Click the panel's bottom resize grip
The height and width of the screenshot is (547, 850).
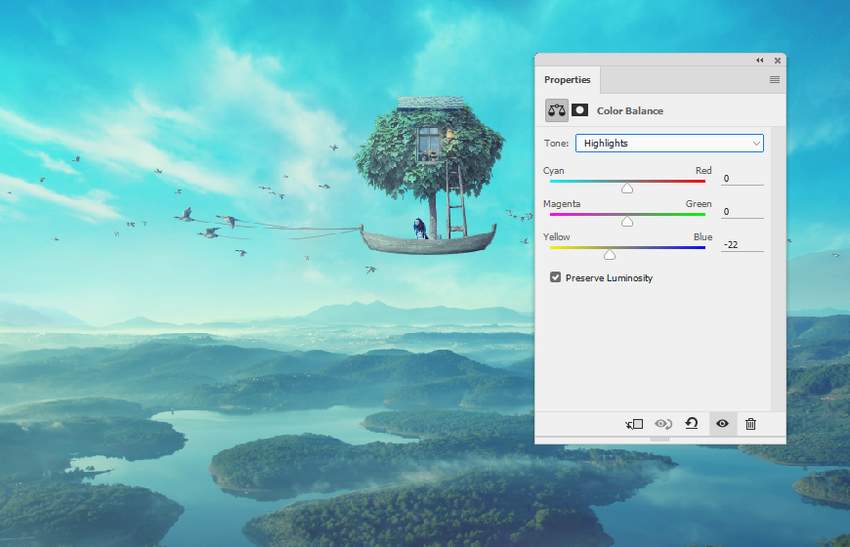[x=660, y=439]
